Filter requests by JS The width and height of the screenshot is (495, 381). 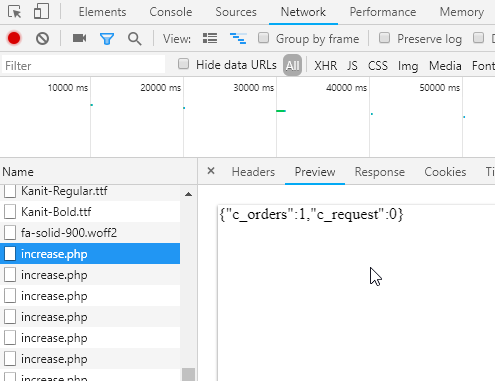pyautogui.click(x=352, y=66)
